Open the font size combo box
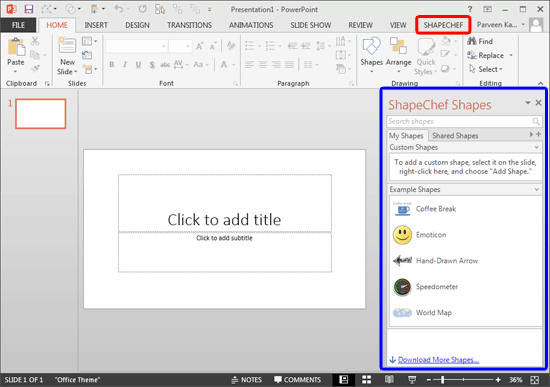550x387 pixels. 180,46
